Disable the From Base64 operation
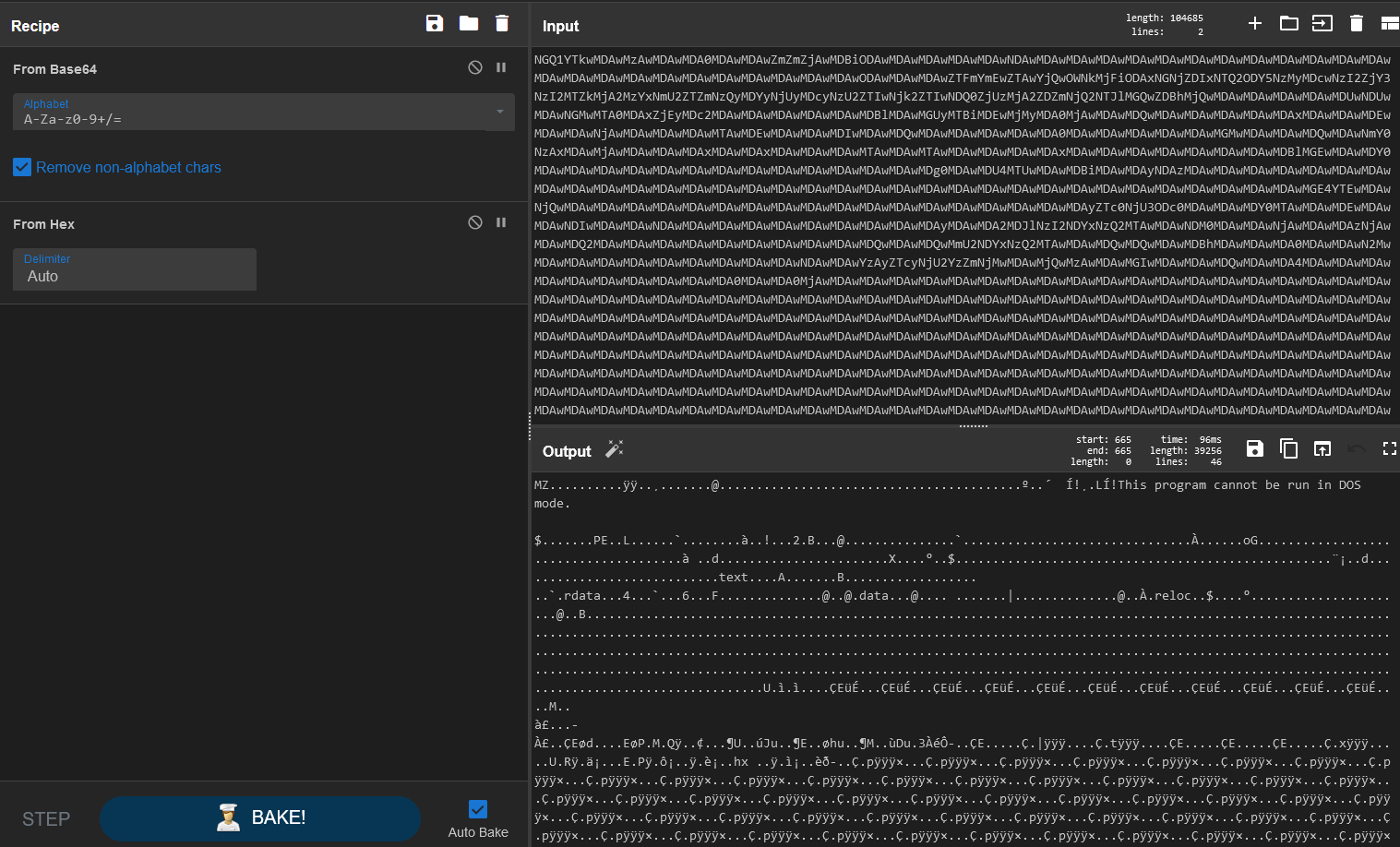This screenshot has width=1400, height=847. pos(475,67)
